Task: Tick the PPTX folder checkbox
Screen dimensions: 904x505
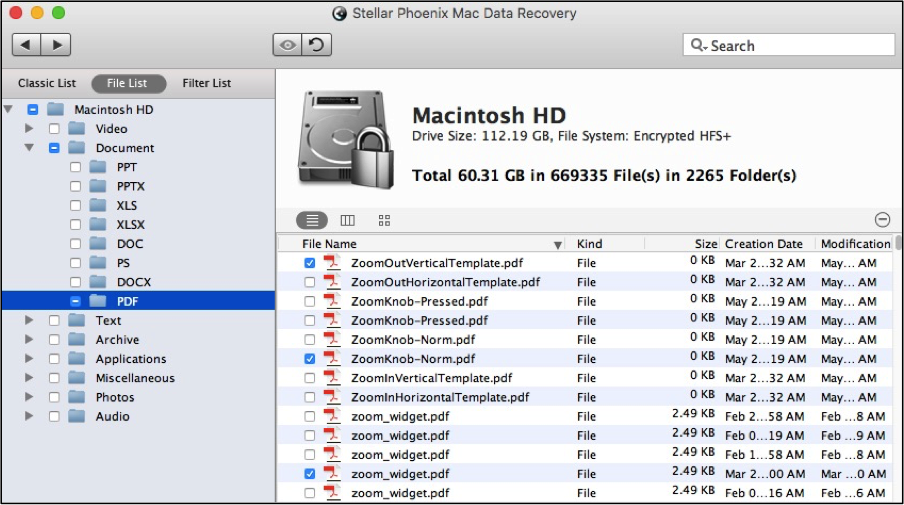Action: pos(76,186)
